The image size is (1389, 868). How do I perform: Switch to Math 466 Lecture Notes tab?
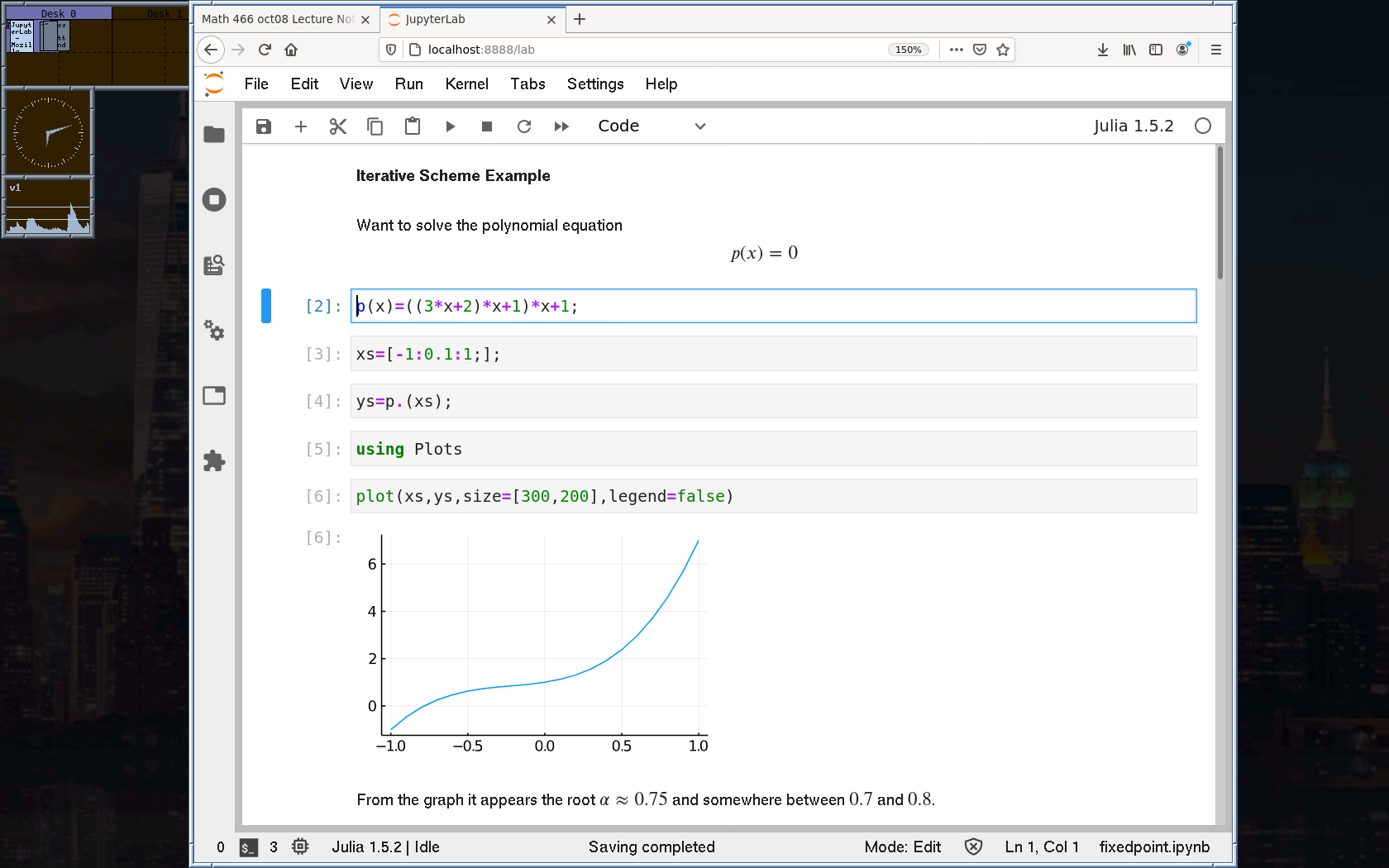278,19
